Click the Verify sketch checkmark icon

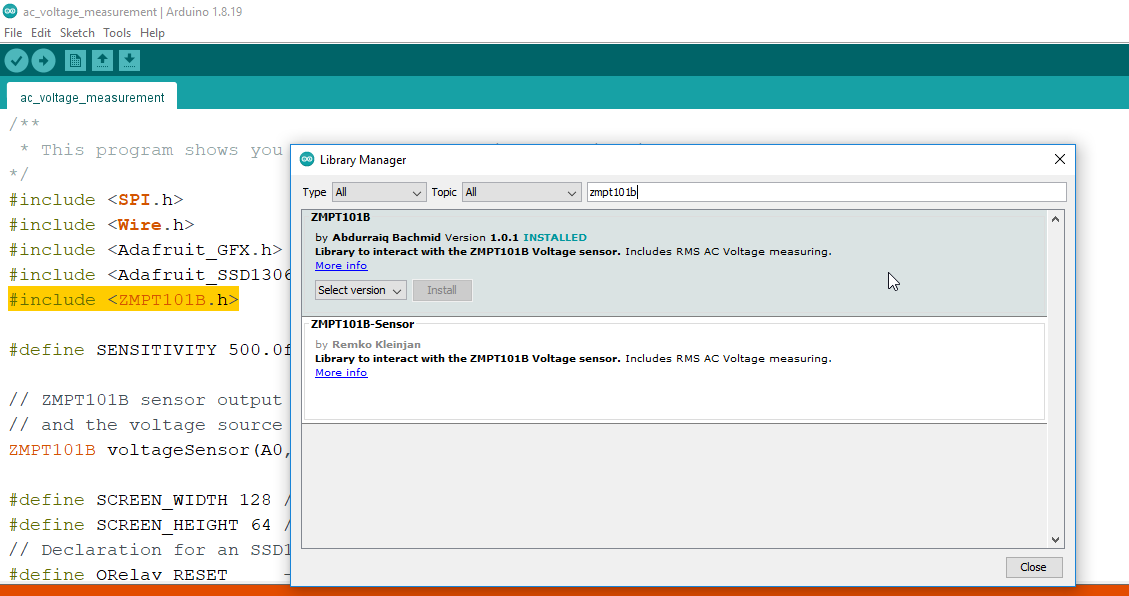point(17,60)
